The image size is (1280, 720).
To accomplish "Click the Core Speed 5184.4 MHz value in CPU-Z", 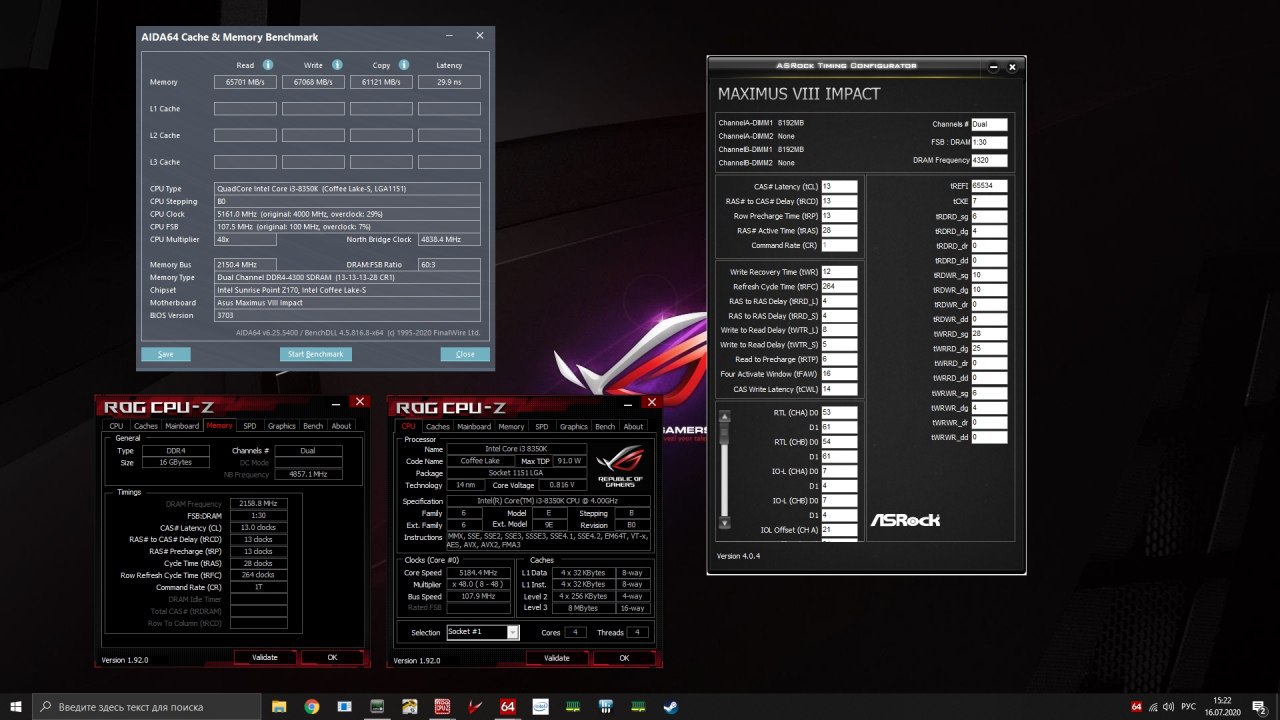I will [x=478, y=572].
